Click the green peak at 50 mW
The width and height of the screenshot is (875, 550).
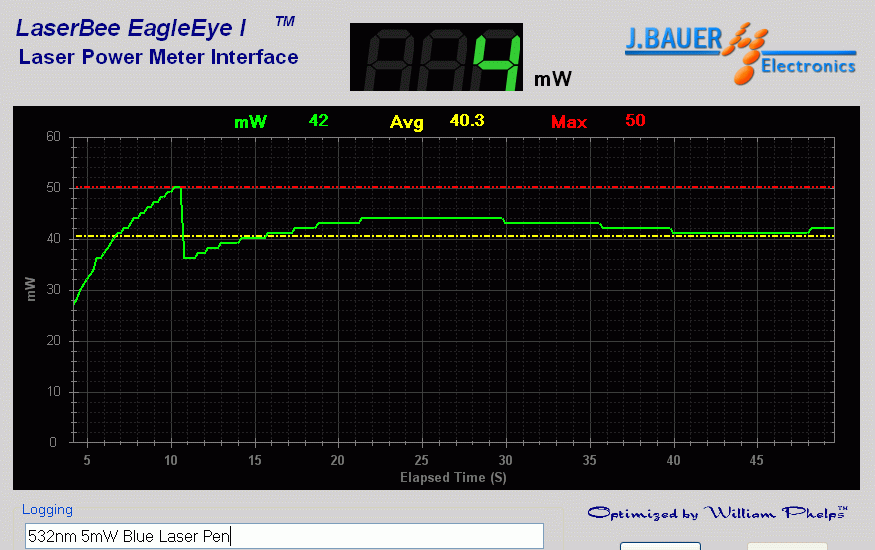click(177, 188)
